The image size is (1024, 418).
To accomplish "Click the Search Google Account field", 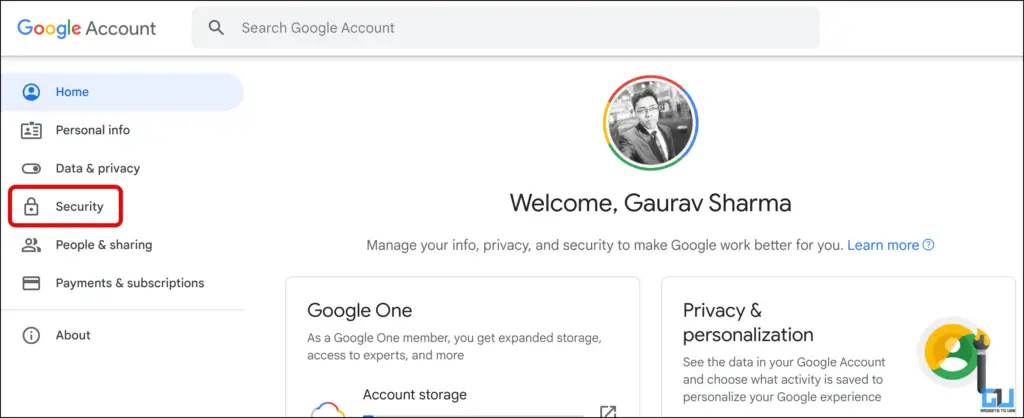I will [505, 28].
